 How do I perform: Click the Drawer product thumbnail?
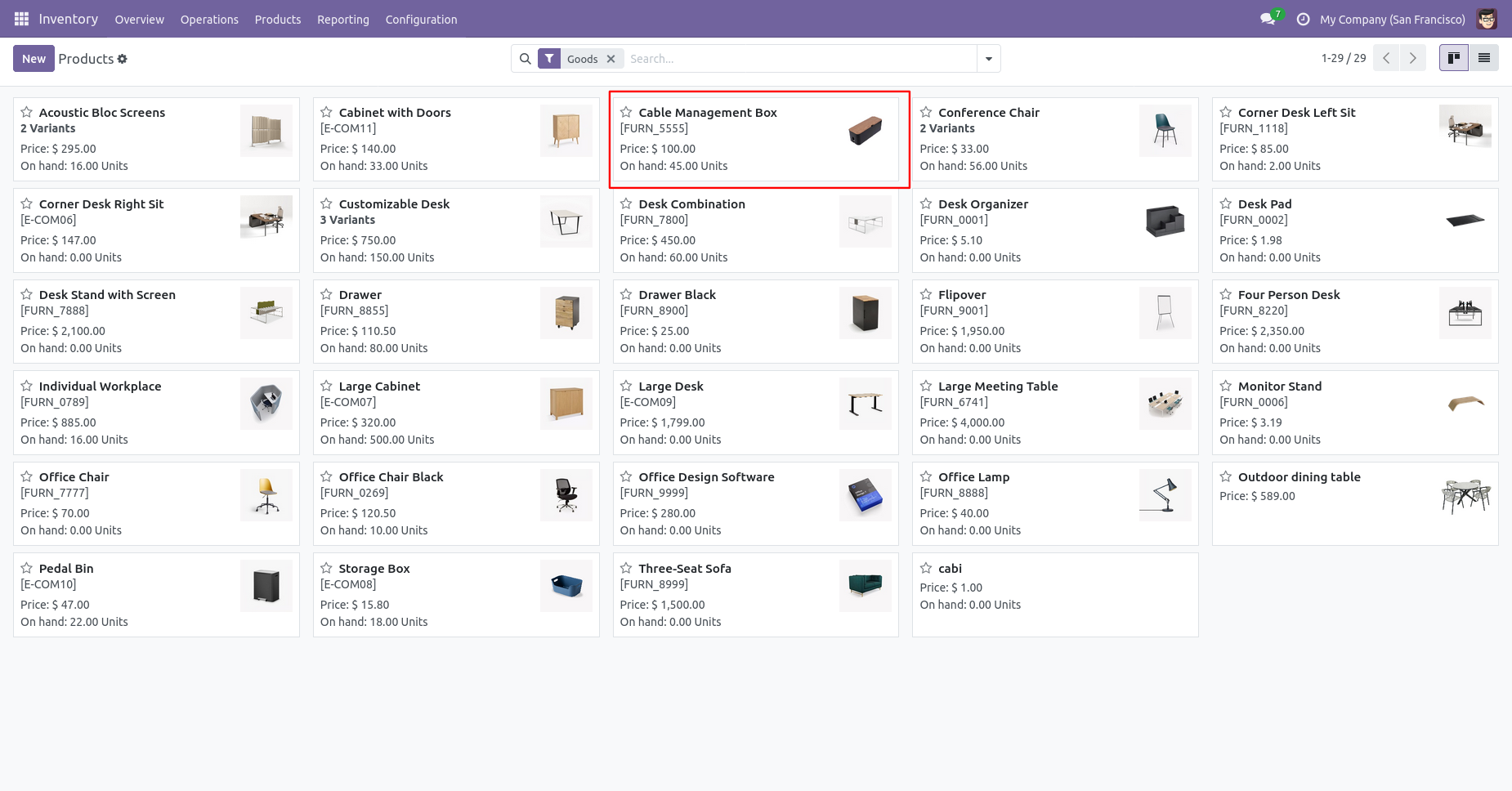[566, 313]
